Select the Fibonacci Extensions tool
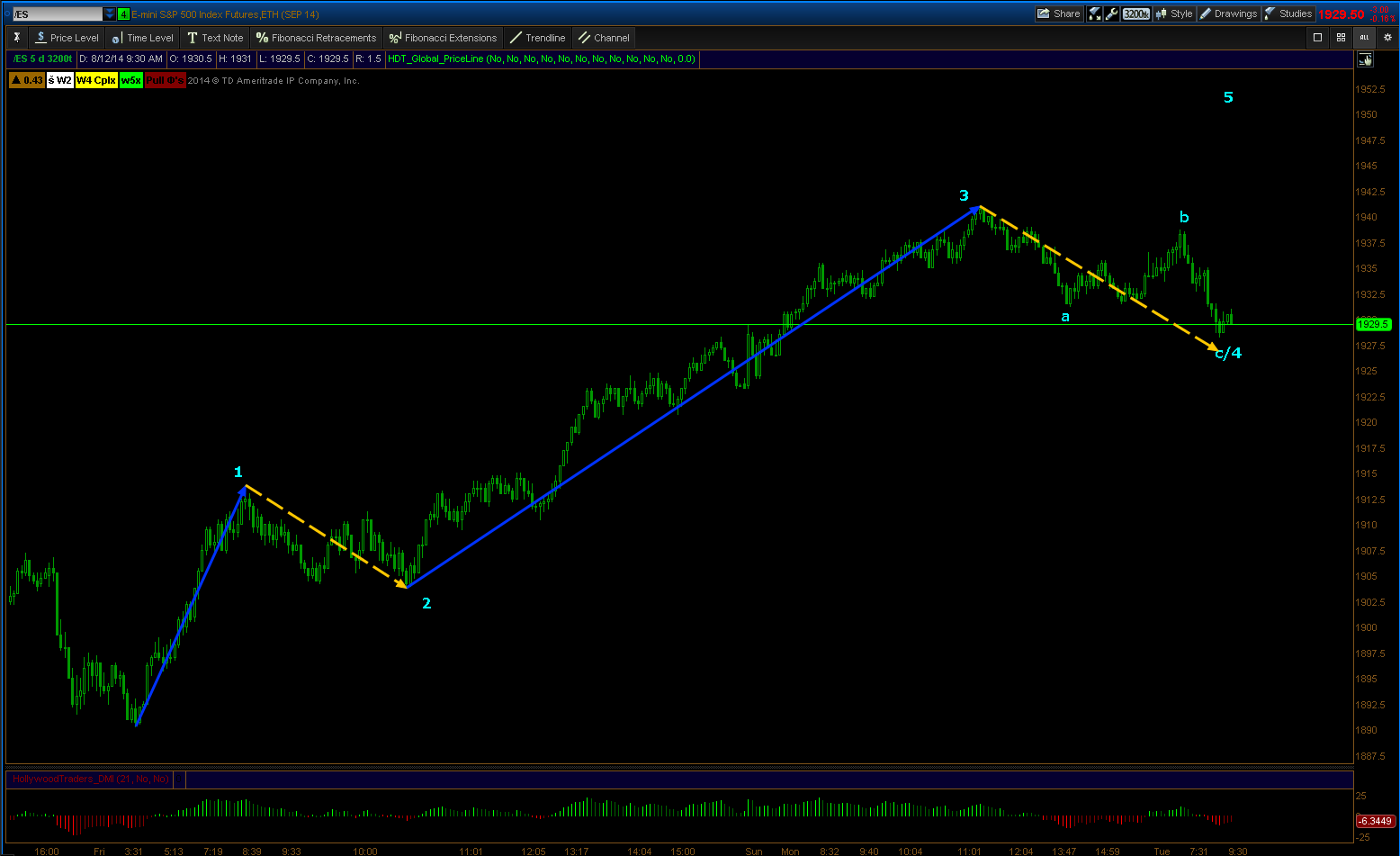This screenshot has height=856, width=1400. click(443, 38)
